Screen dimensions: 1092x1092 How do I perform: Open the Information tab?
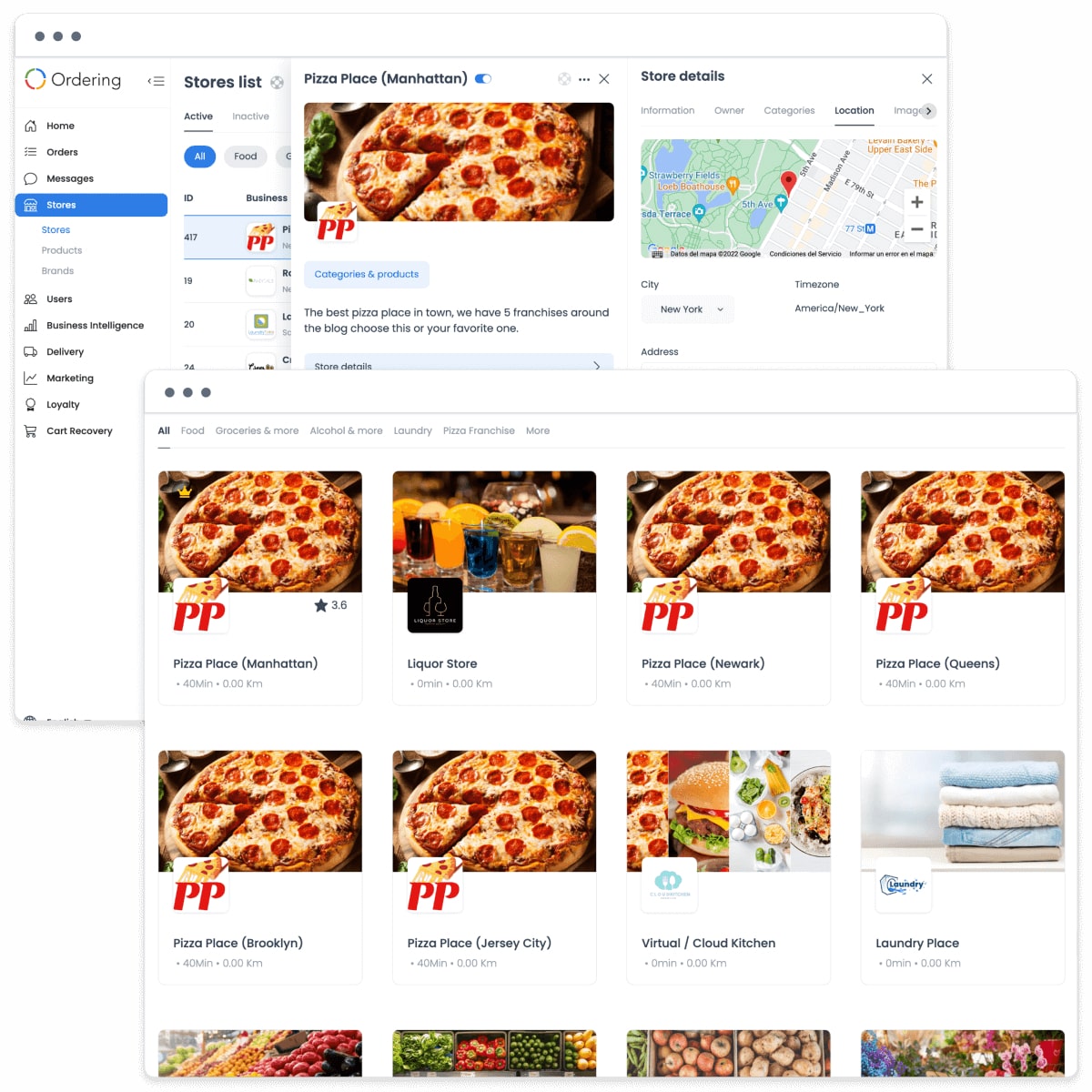pos(667,111)
